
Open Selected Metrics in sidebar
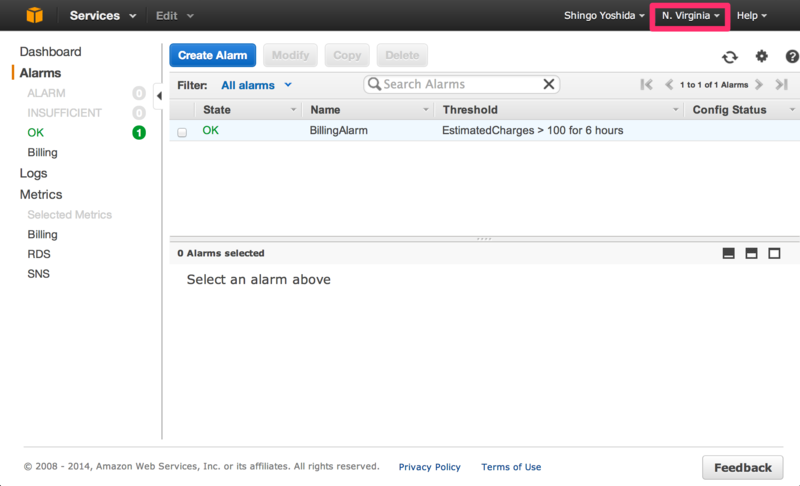(x=69, y=215)
